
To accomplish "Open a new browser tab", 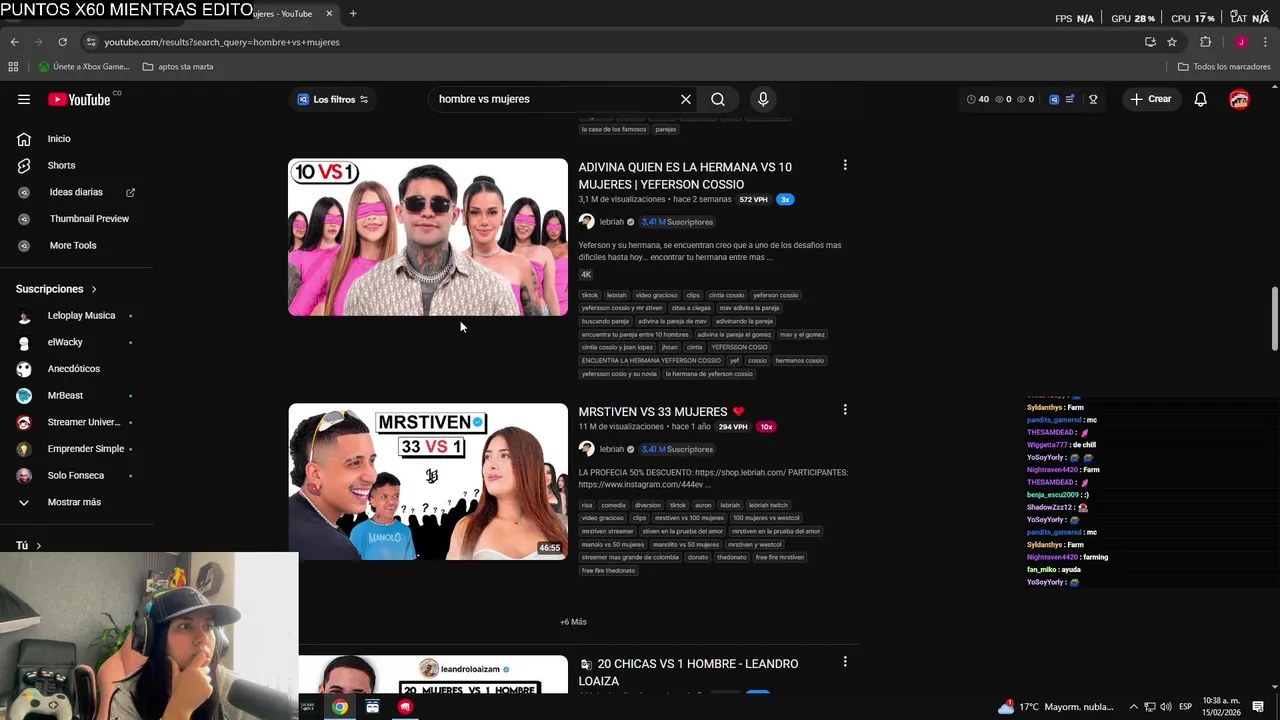I will [353, 13].
